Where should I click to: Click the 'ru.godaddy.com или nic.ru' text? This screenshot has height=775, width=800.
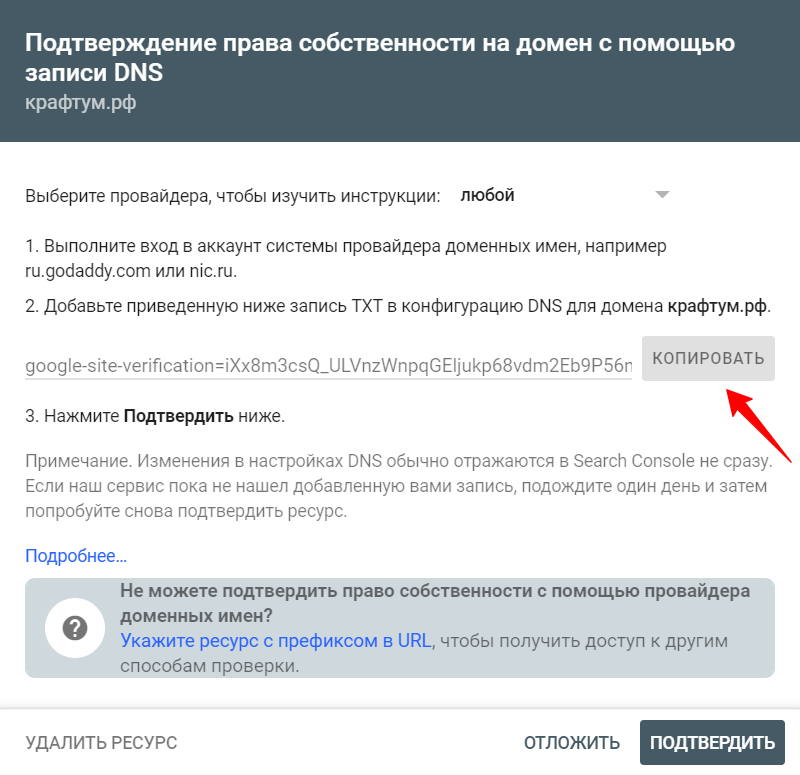[x=131, y=270]
